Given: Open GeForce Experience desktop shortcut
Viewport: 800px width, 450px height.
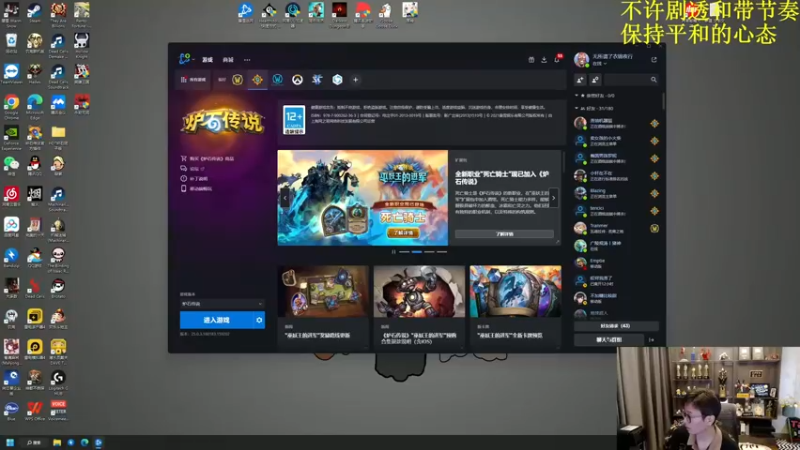Looking at the screenshot, I should (x=11, y=138).
